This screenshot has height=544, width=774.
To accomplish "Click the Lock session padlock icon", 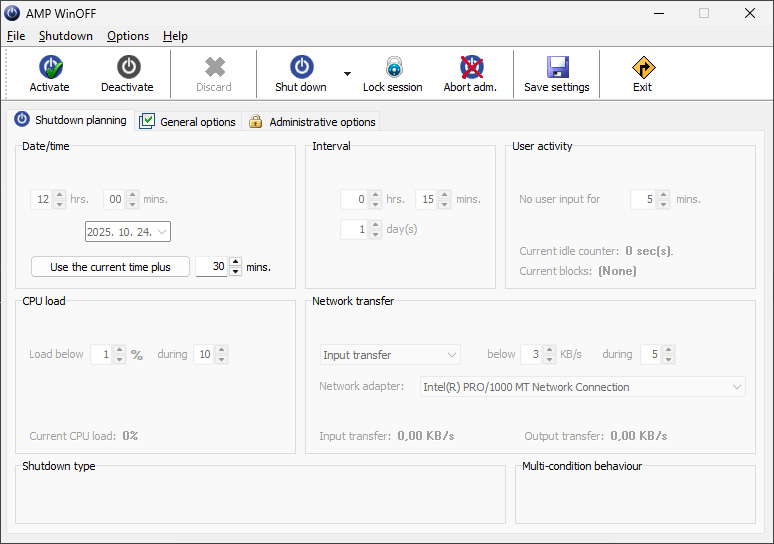I will point(392,67).
